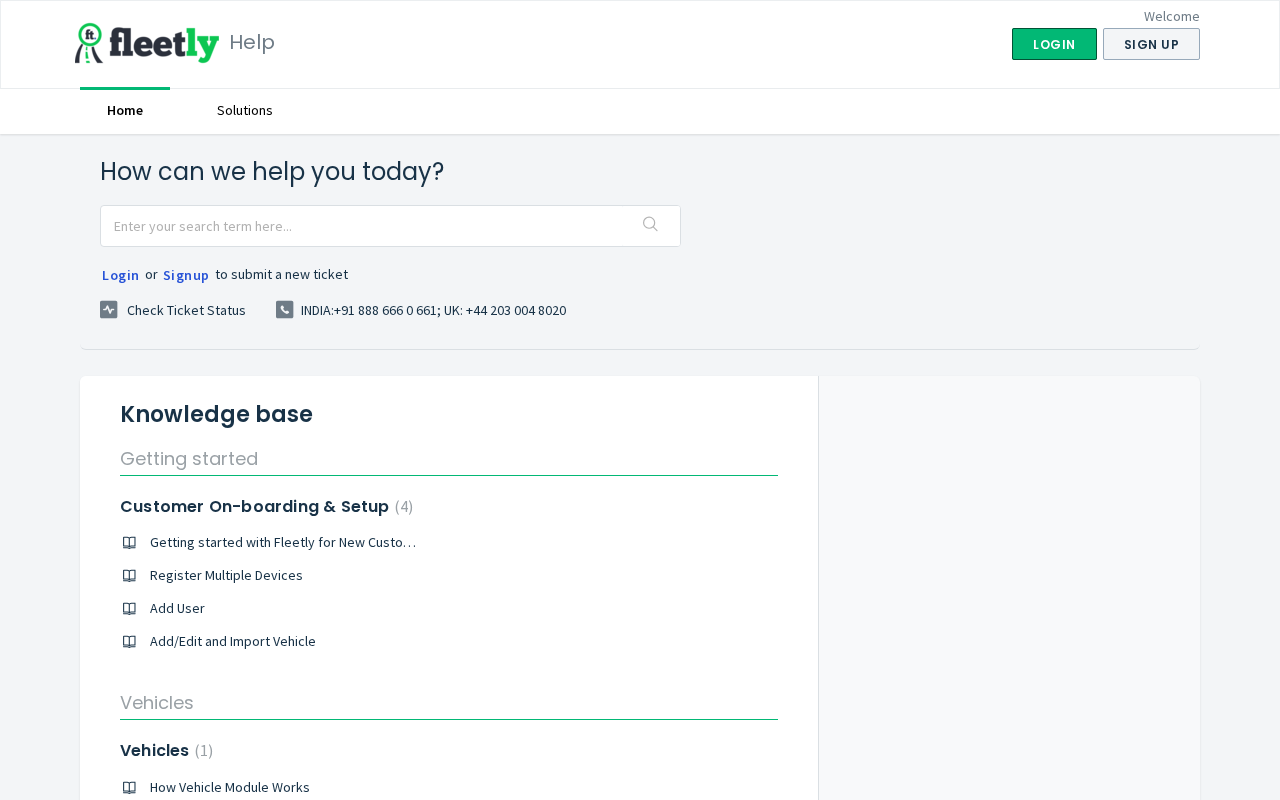Screen dimensions: 1280x800
Task: Click book icon beside Add/Edit and Import Vehicle
Action: point(129,642)
